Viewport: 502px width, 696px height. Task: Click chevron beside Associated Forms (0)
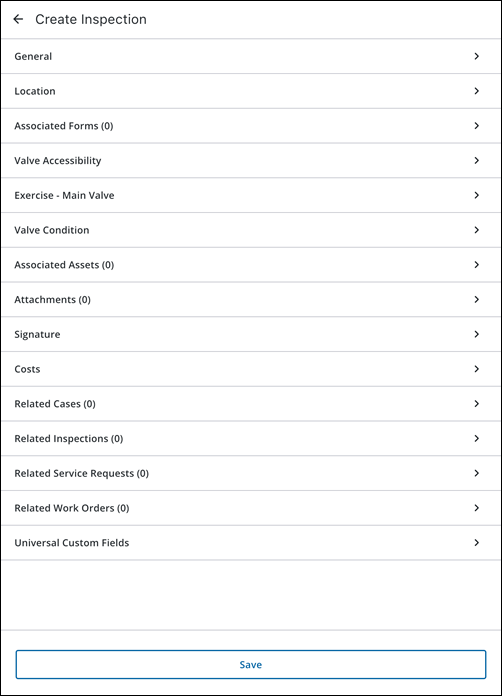476,126
